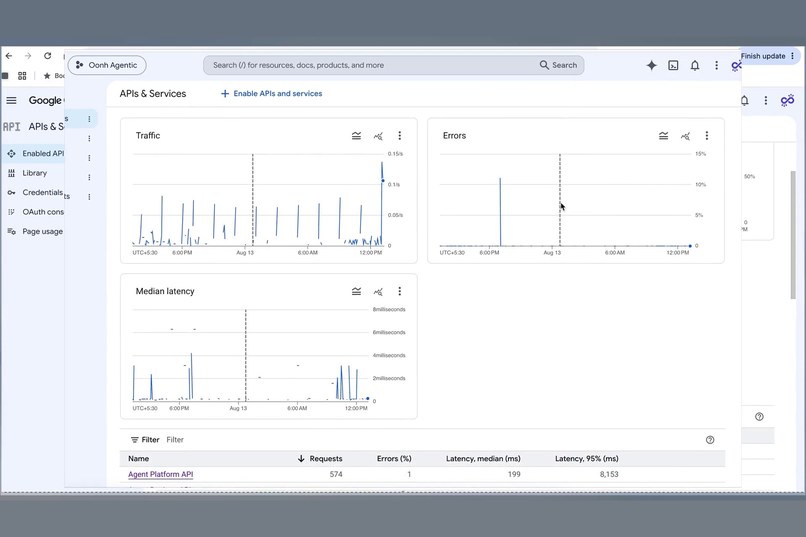
Task: Open Agent Platform API link
Action: (160, 474)
